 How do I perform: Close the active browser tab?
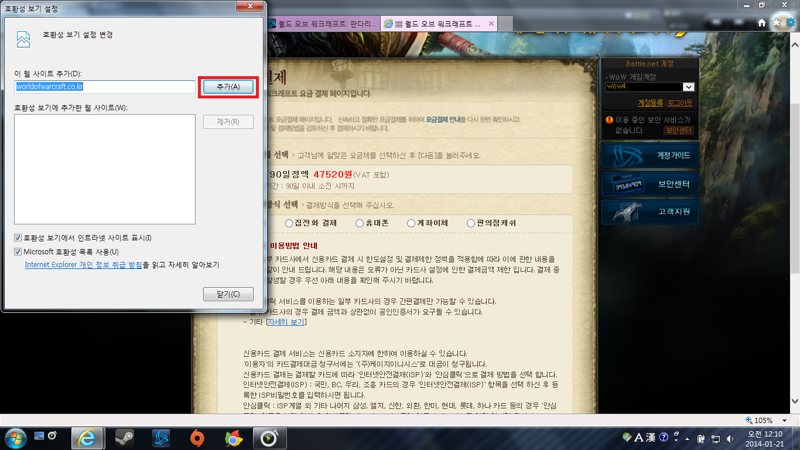pos(491,23)
